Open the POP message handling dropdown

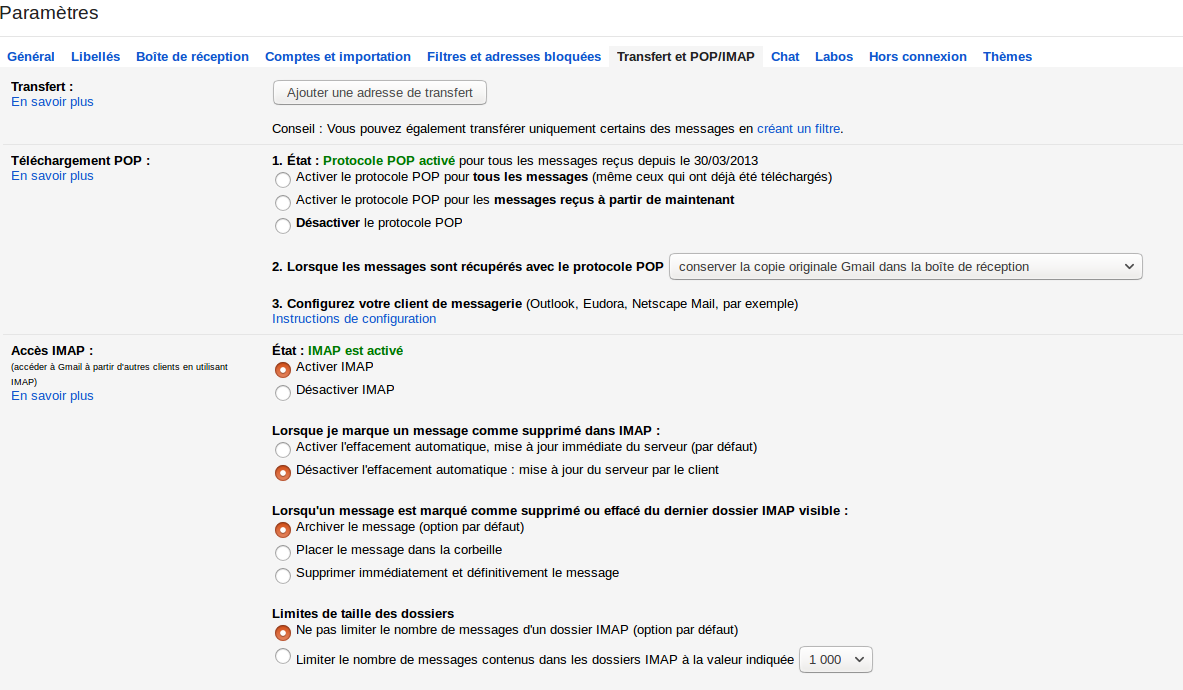coord(905,267)
